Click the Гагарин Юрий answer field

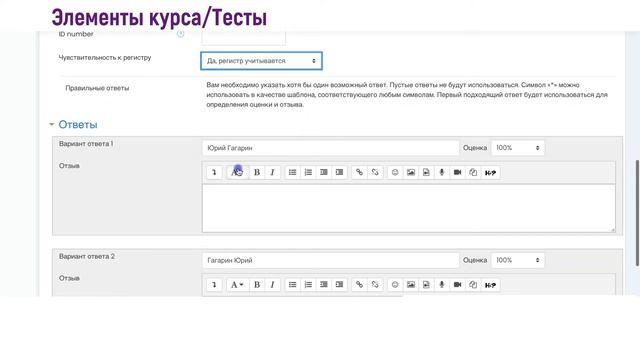(x=331, y=260)
